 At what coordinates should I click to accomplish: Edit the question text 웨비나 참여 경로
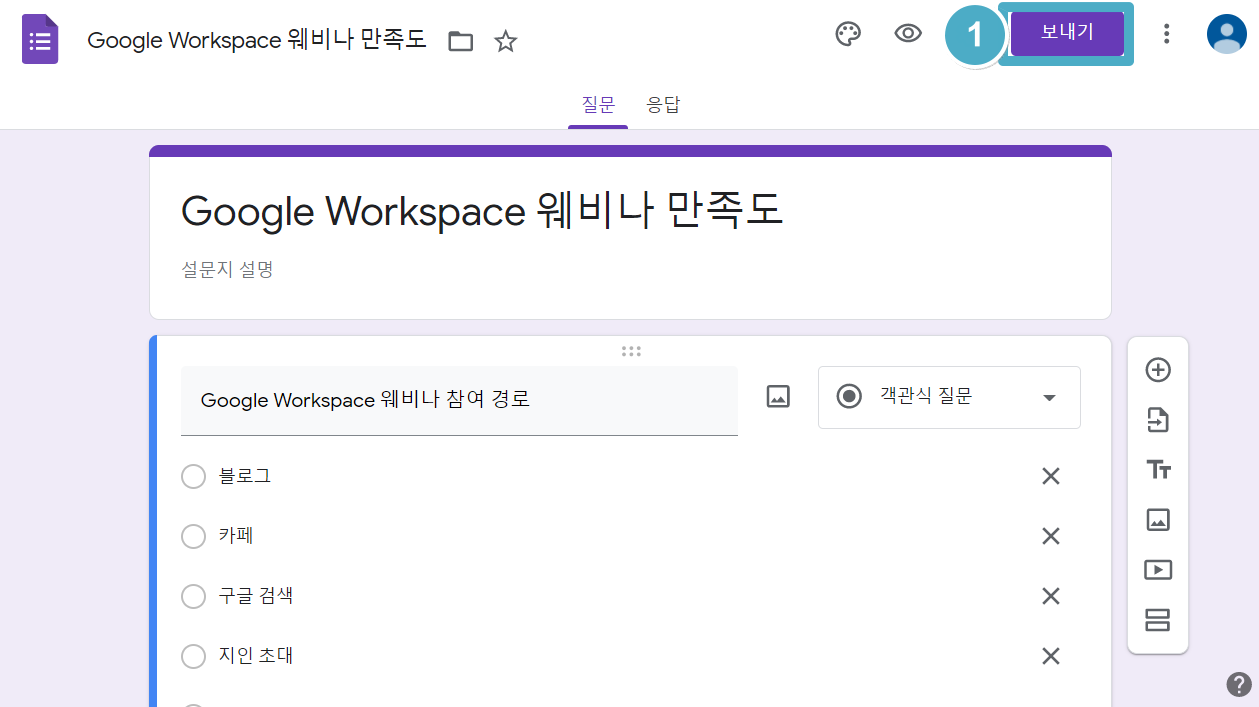click(459, 400)
